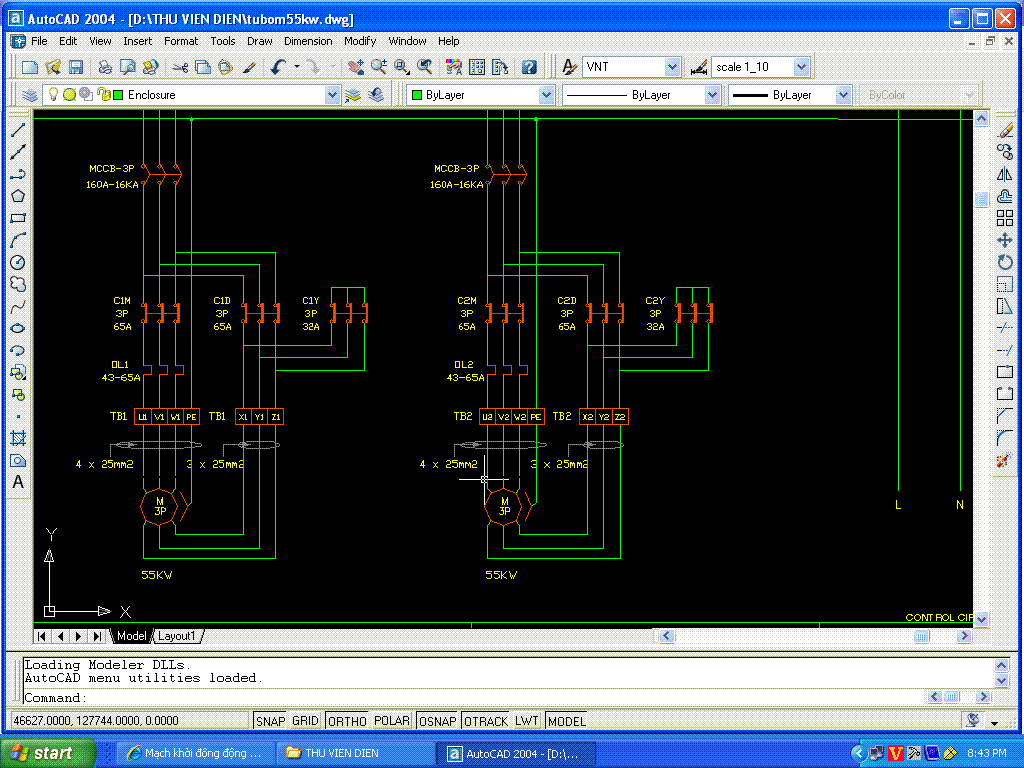This screenshot has width=1024, height=768.
Task: Click the Mirror modify tool
Action: tap(1005, 174)
